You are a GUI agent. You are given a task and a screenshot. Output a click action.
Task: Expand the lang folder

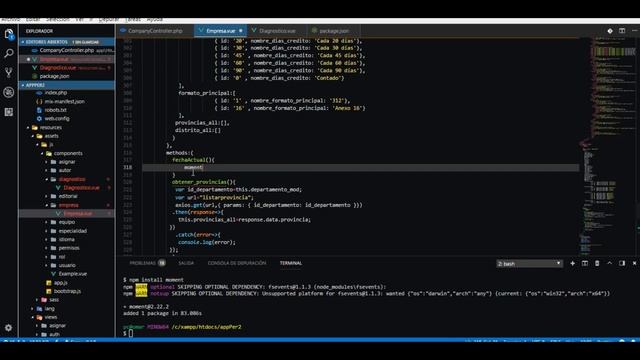pos(33,309)
